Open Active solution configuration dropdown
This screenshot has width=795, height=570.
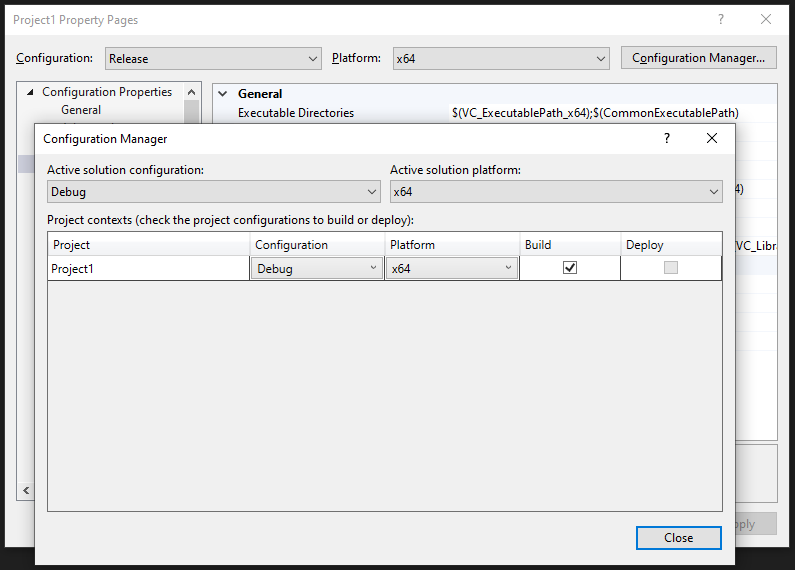213,192
